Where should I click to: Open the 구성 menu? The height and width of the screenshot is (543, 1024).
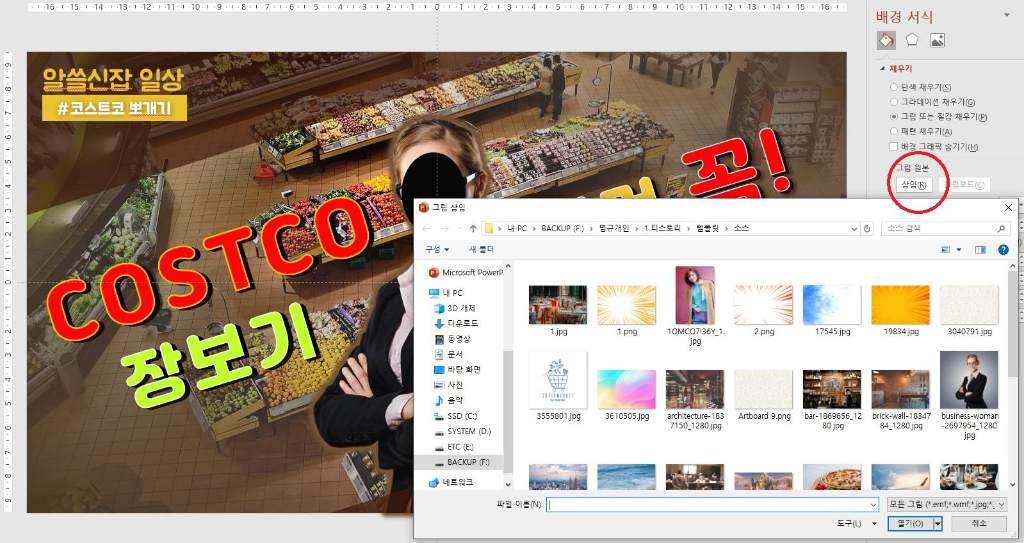[x=437, y=250]
